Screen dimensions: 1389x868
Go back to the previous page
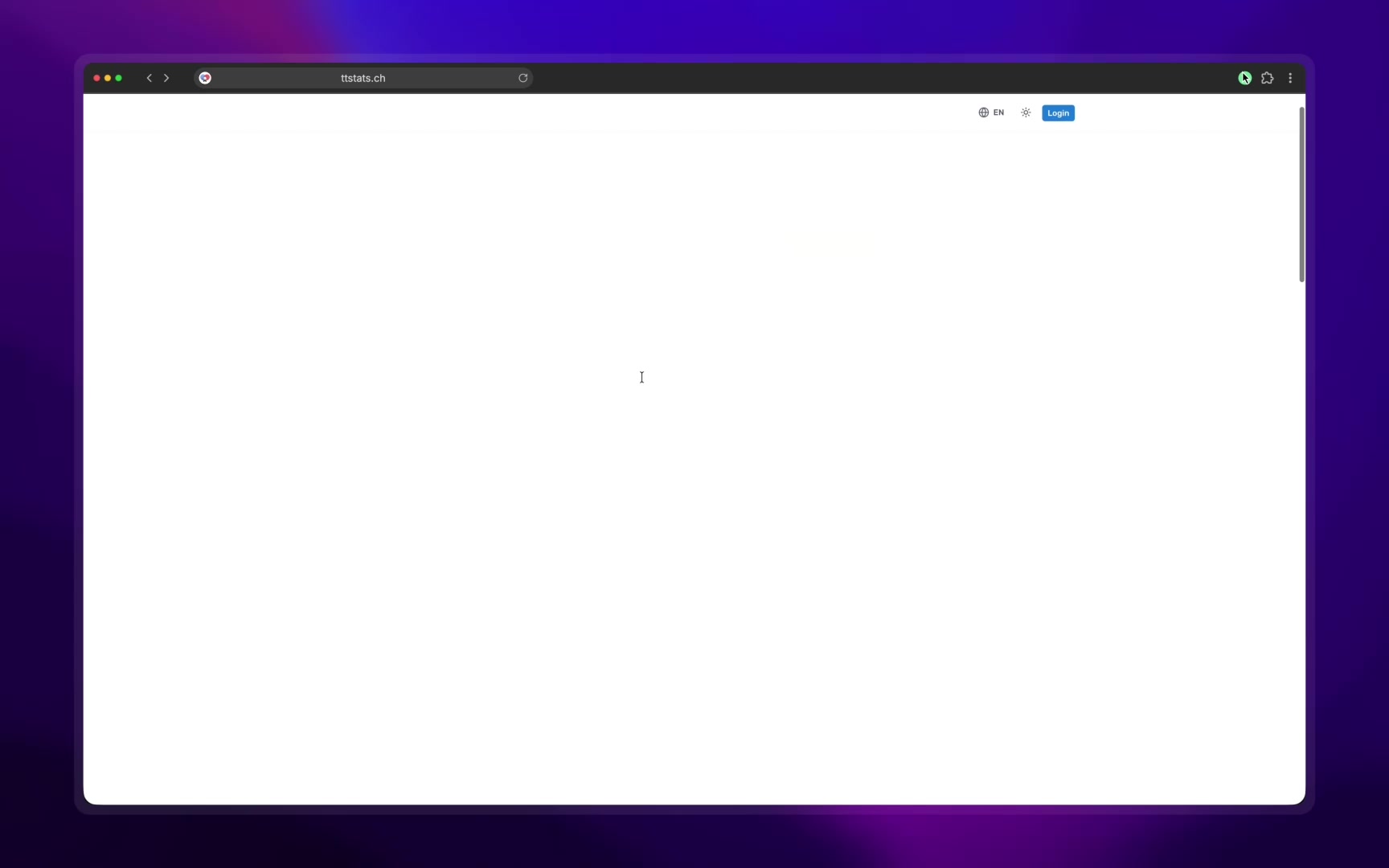pos(149,78)
